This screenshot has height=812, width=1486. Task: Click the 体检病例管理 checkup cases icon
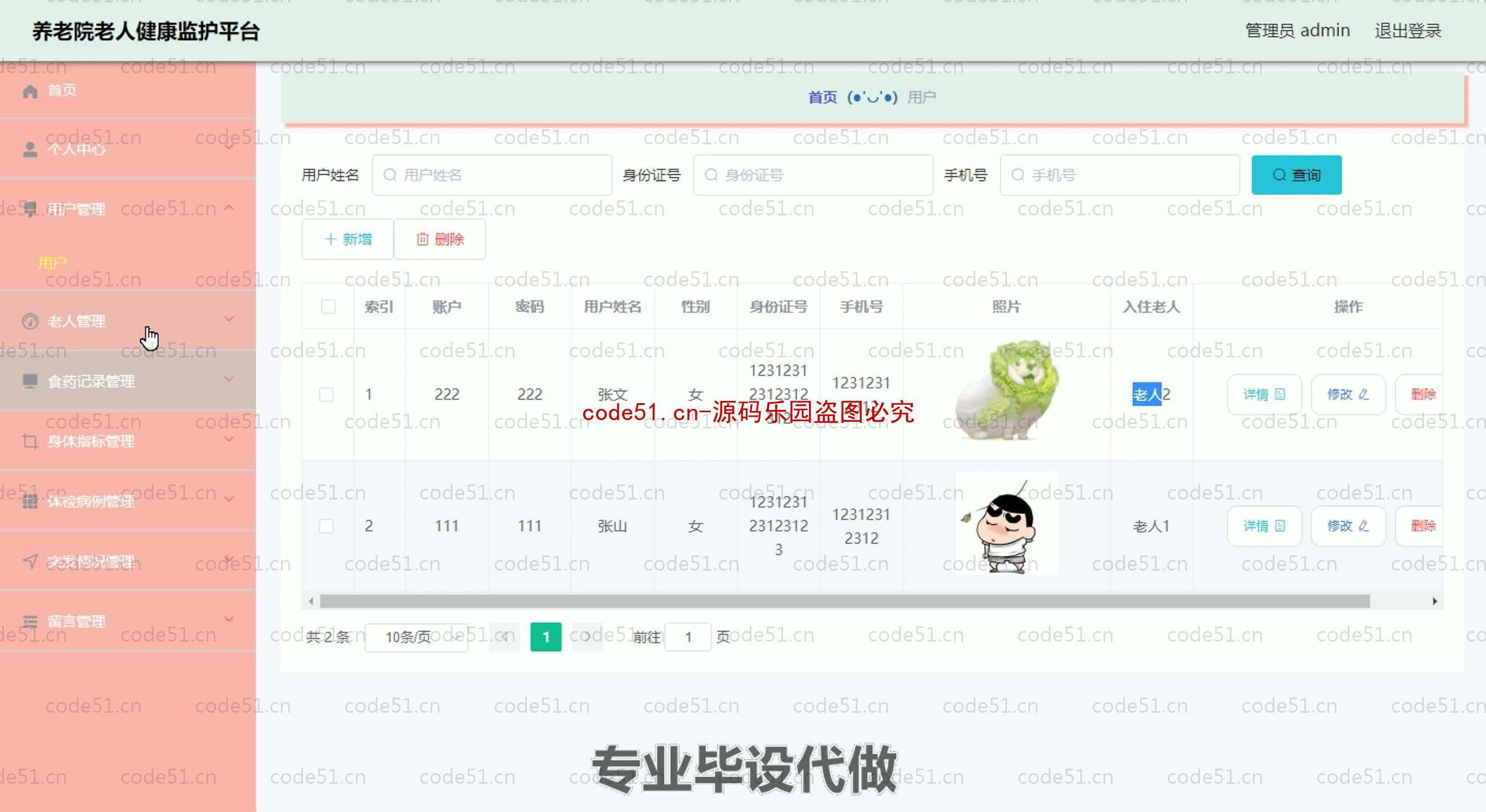click(x=30, y=500)
